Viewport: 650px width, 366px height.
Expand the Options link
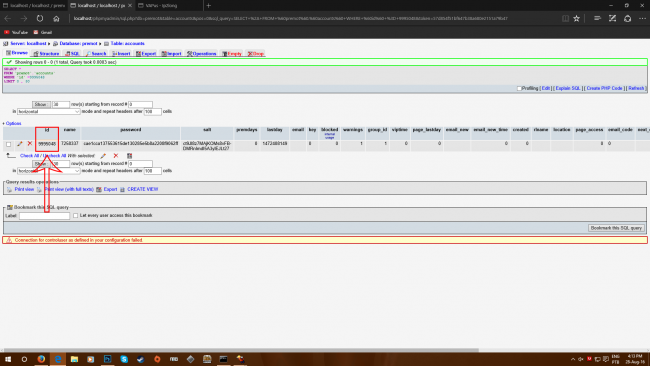coord(13,123)
